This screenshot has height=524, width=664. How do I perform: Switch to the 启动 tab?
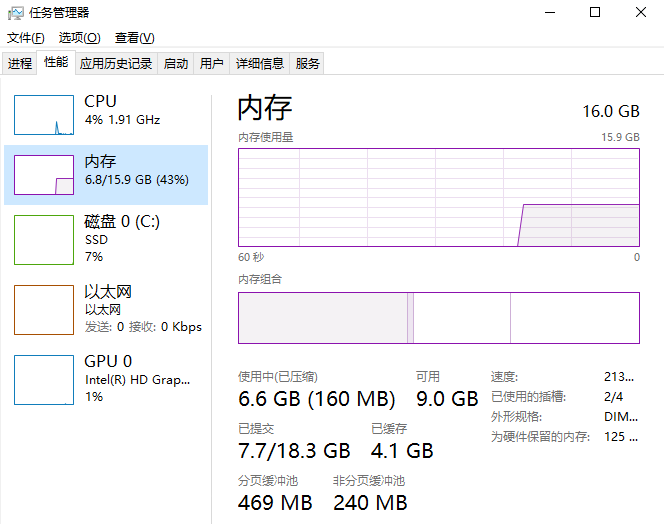[176, 64]
